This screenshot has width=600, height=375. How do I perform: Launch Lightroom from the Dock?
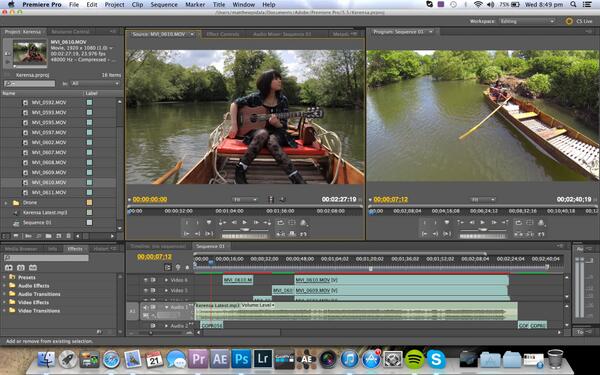point(263,359)
